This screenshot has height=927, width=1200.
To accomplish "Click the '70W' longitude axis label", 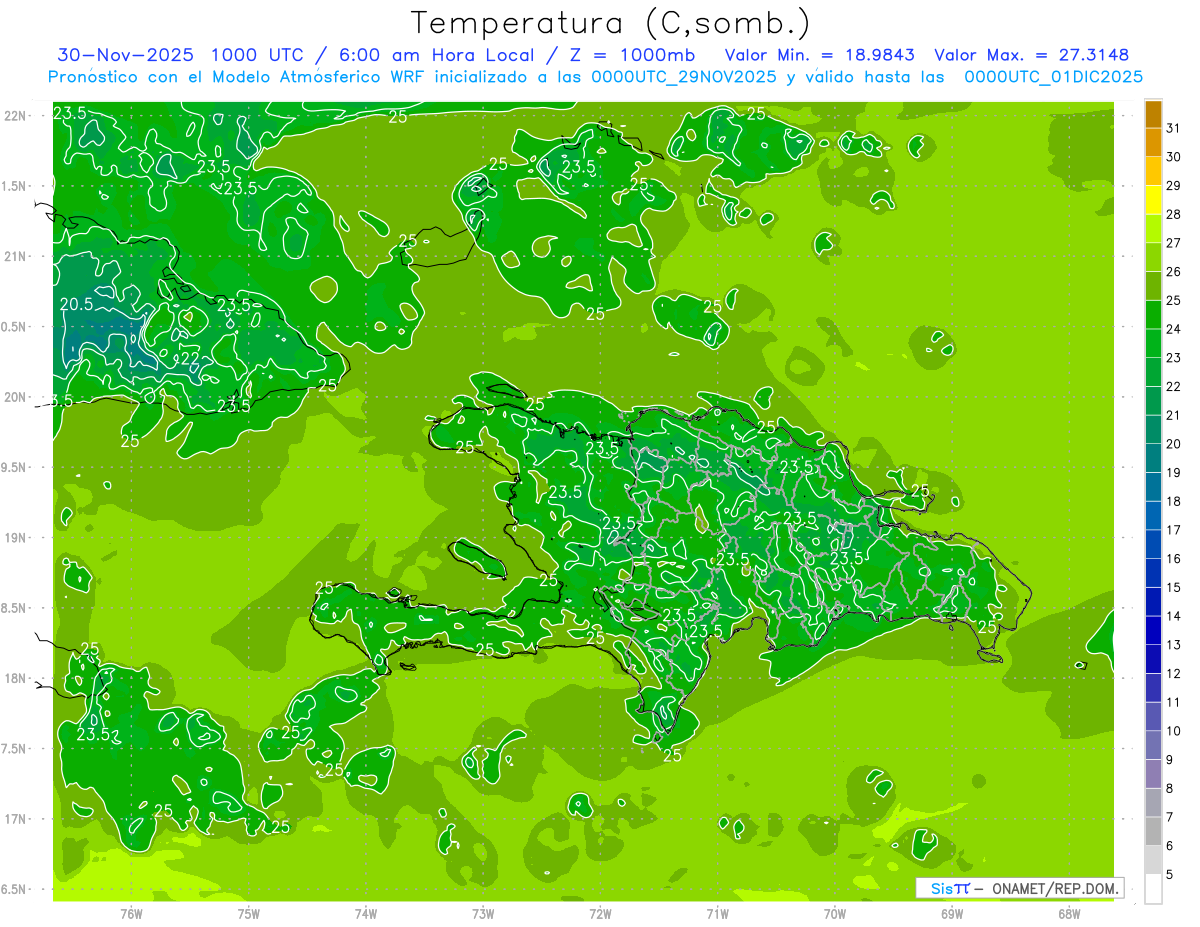I will pos(835,913).
